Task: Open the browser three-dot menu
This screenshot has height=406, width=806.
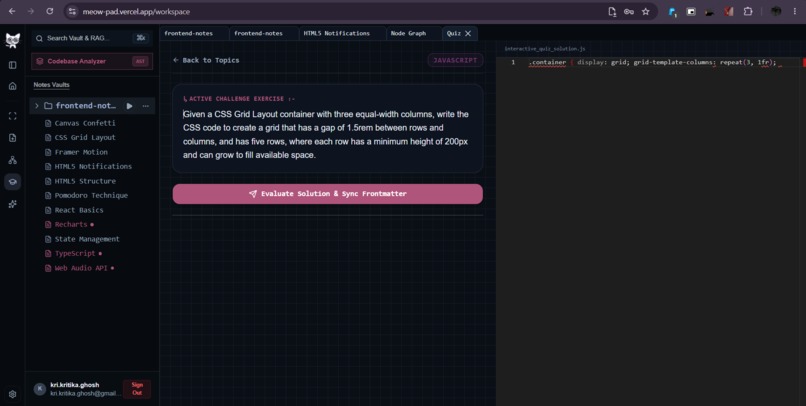Action: pyautogui.click(x=795, y=11)
